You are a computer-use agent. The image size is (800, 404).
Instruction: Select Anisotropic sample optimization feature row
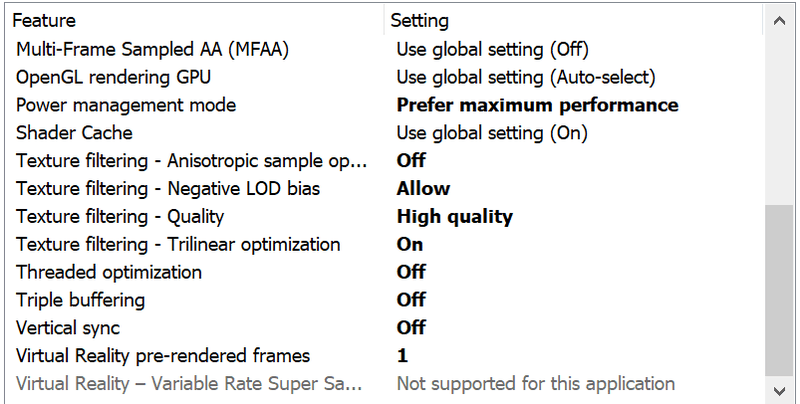192,161
